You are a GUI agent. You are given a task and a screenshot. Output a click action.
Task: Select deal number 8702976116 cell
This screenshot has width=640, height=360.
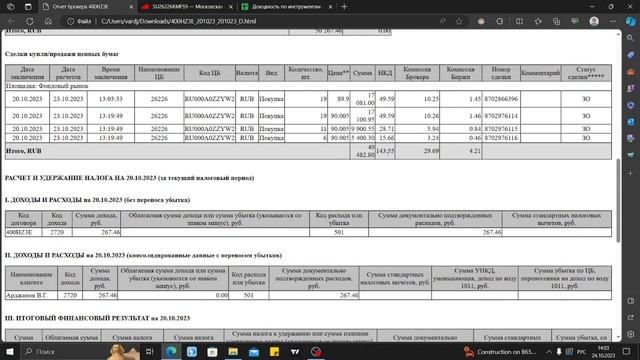point(501,138)
